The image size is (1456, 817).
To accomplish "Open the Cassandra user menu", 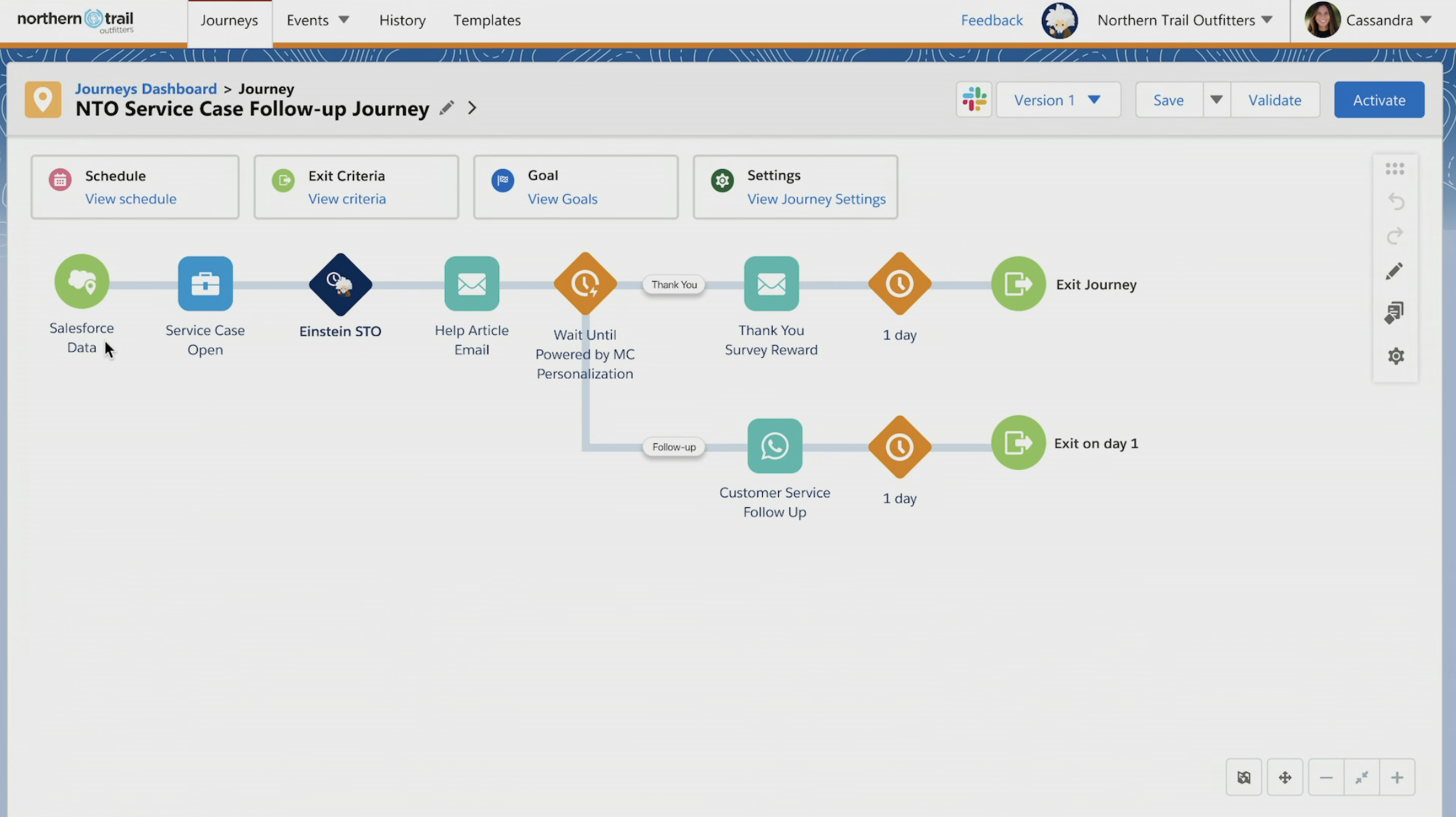I will point(1389,20).
